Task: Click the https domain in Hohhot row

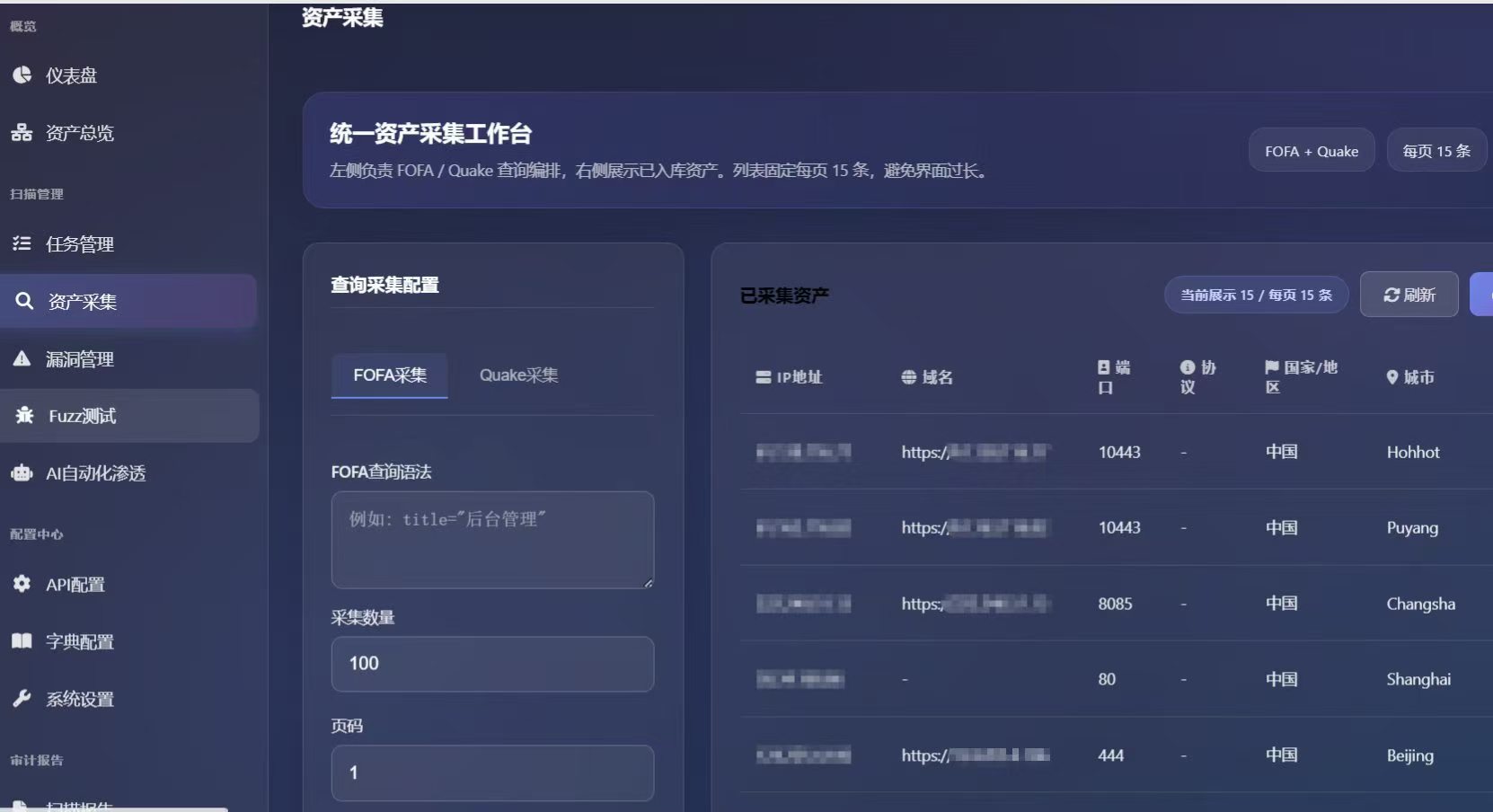Action: [x=976, y=452]
